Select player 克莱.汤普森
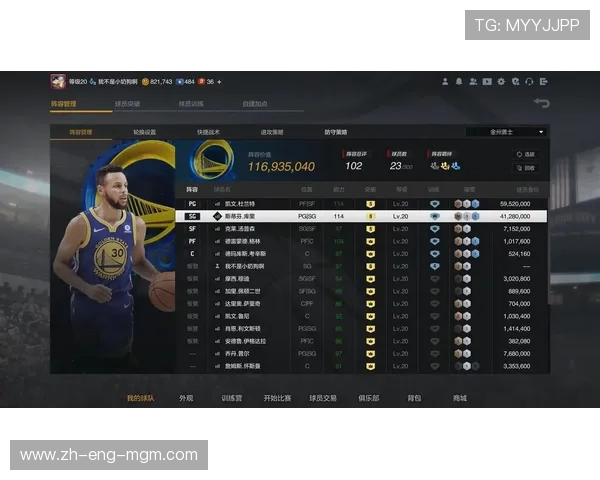Viewport: 600px width, 480px height. tap(240, 229)
